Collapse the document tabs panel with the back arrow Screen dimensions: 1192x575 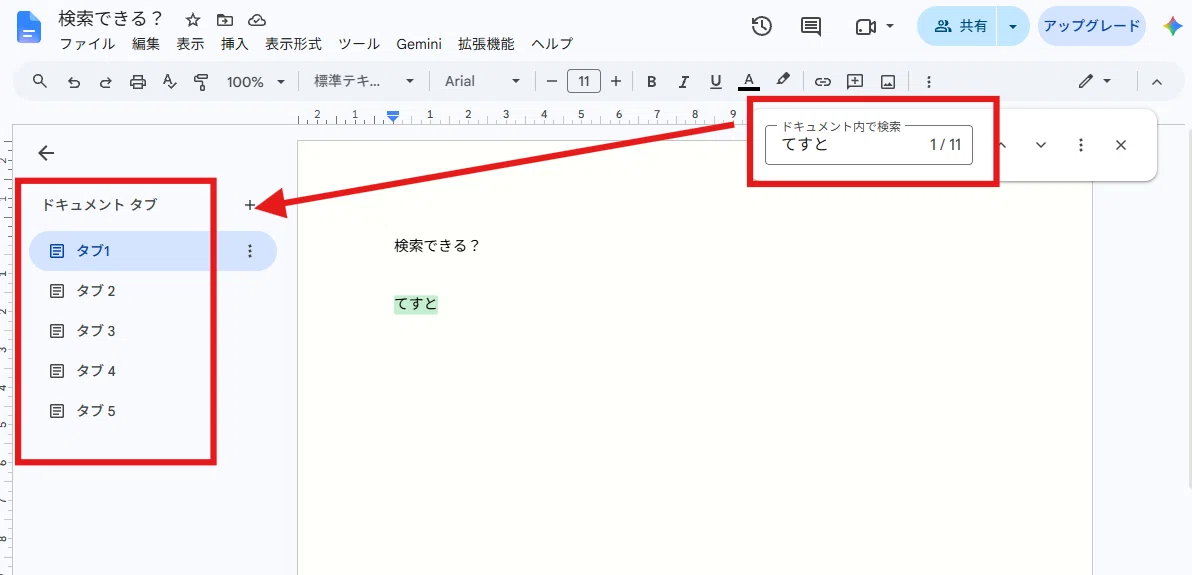(46, 153)
